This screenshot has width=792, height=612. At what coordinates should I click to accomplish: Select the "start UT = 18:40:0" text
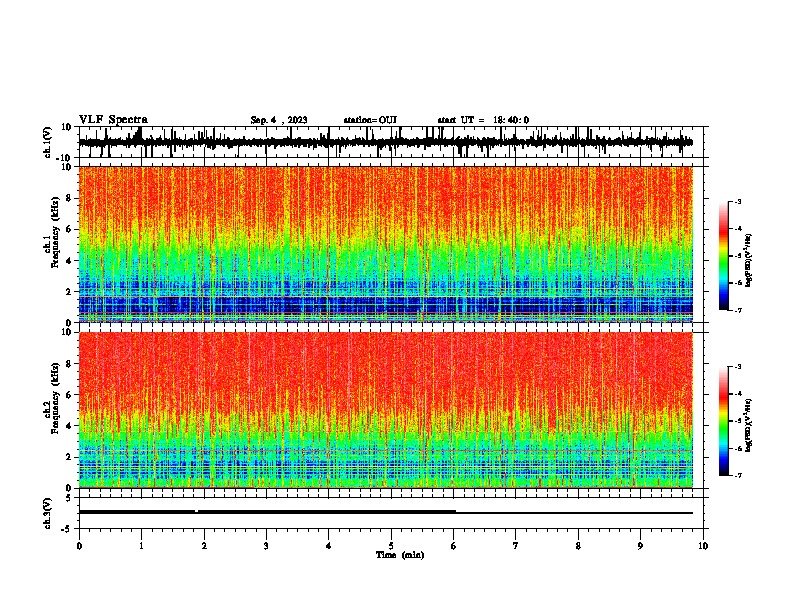coord(483,120)
